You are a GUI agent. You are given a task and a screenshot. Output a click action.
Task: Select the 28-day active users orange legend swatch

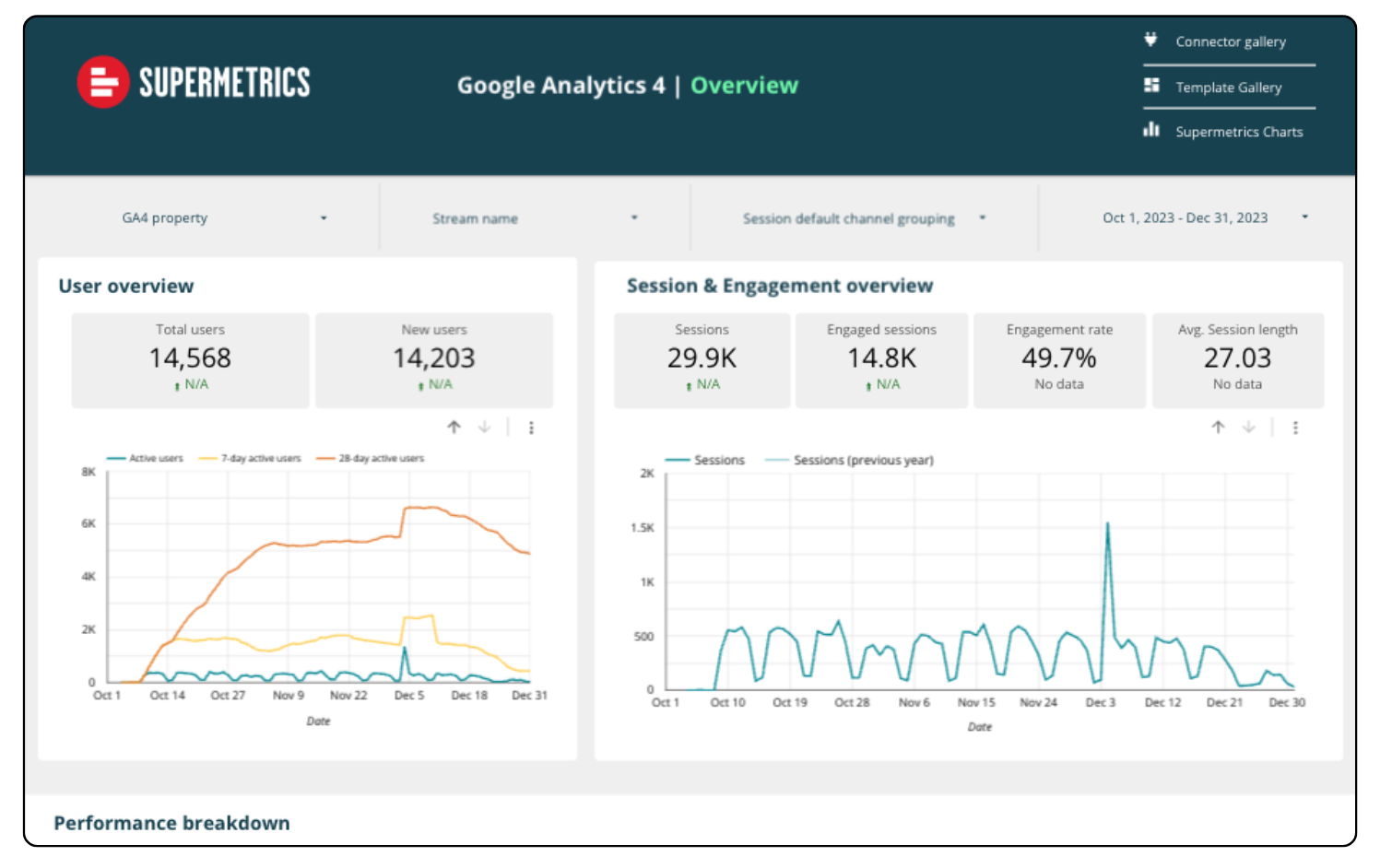coord(325,458)
